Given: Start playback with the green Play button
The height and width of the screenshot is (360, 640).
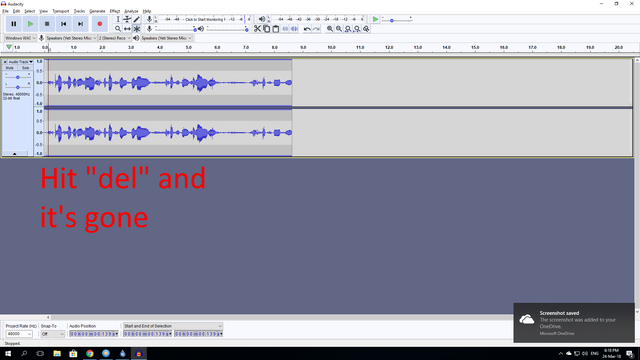Looking at the screenshot, I should coord(30,24).
